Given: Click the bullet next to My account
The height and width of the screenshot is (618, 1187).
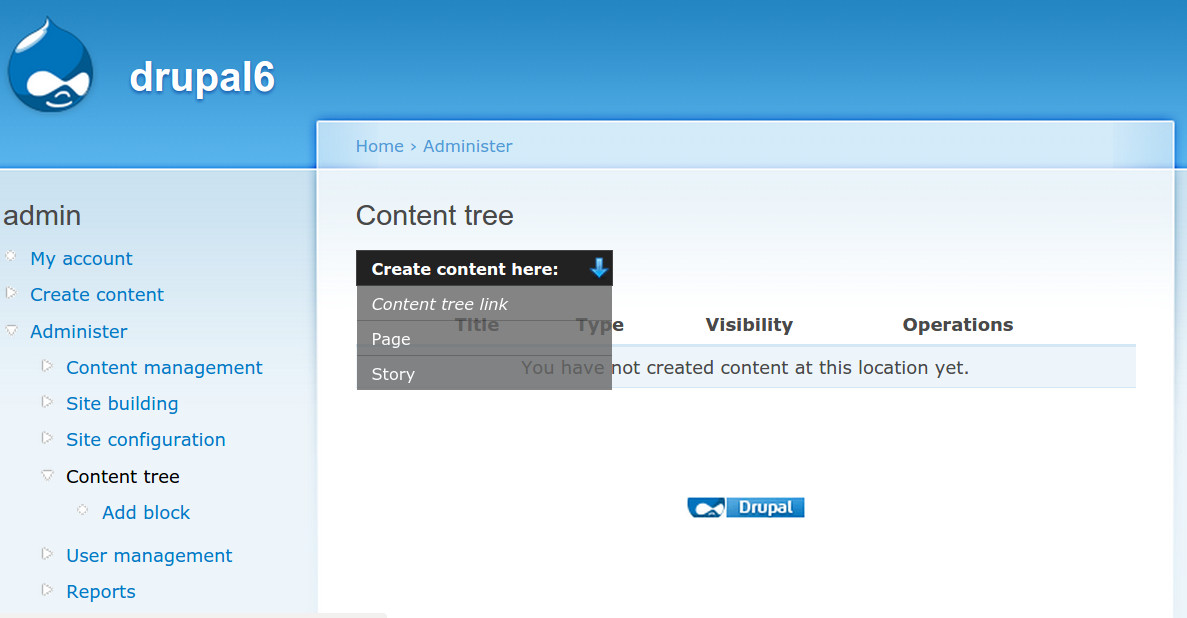Looking at the screenshot, I should 11,256.
